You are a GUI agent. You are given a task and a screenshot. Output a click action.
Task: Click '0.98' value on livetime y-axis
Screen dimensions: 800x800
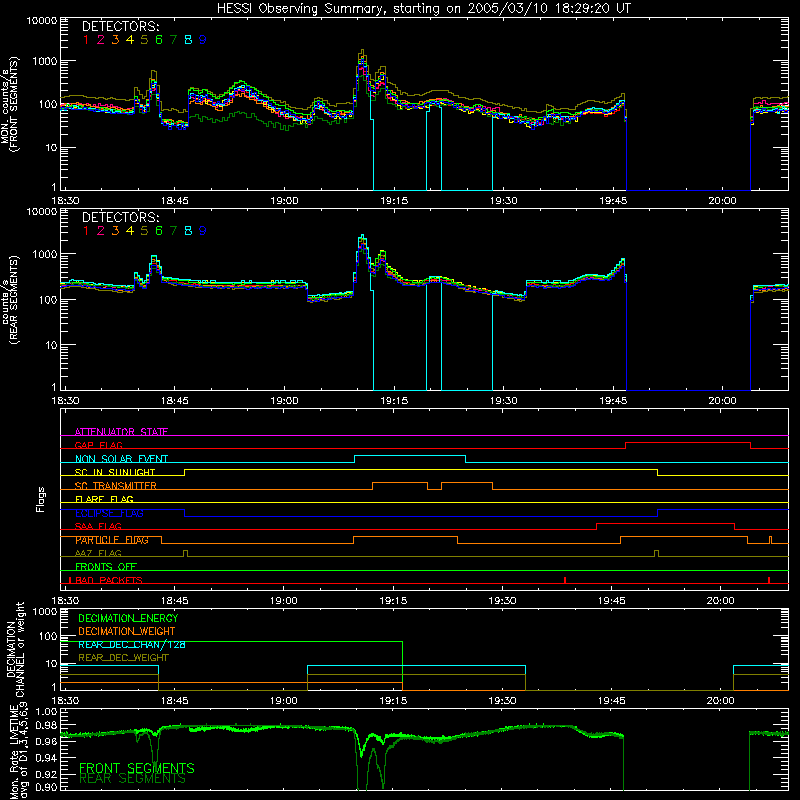[x=46, y=726]
